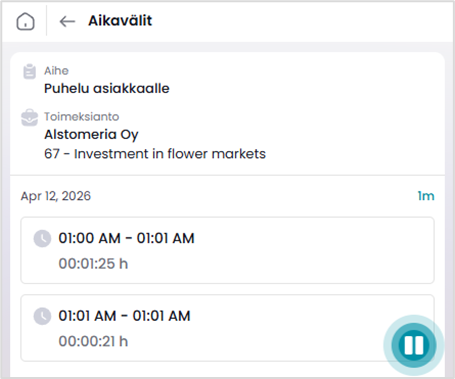Screen dimensions: 455x379
Task: Click the clipboard icon beside Aihe
Action: (x=29, y=71)
